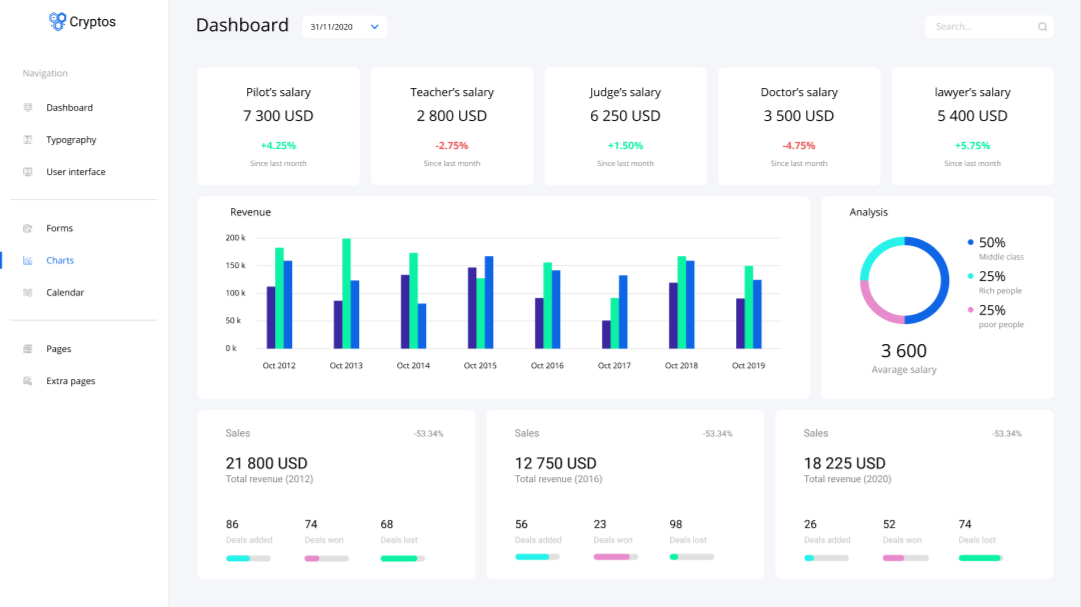The width and height of the screenshot is (1081, 607).
Task: Click the Charts sidebar icon
Action: [x=28, y=260]
